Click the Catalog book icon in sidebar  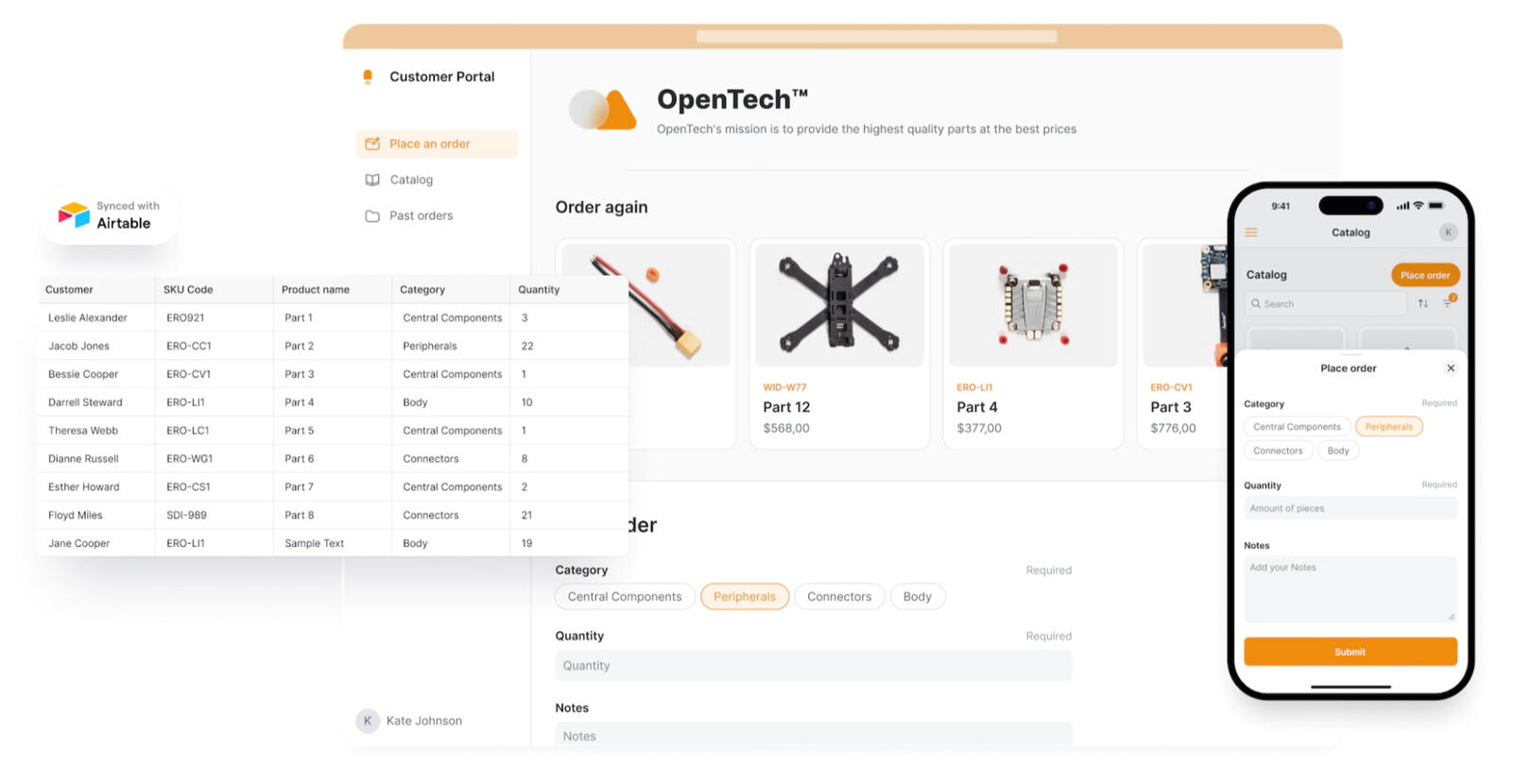pos(372,179)
